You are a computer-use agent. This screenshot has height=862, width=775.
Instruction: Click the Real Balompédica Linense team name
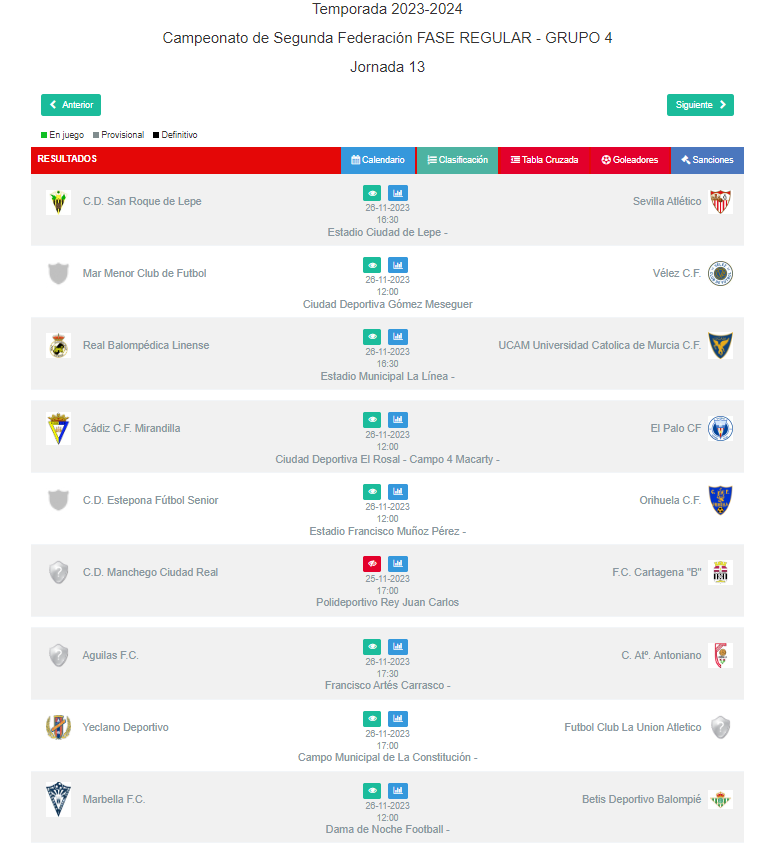(146, 345)
